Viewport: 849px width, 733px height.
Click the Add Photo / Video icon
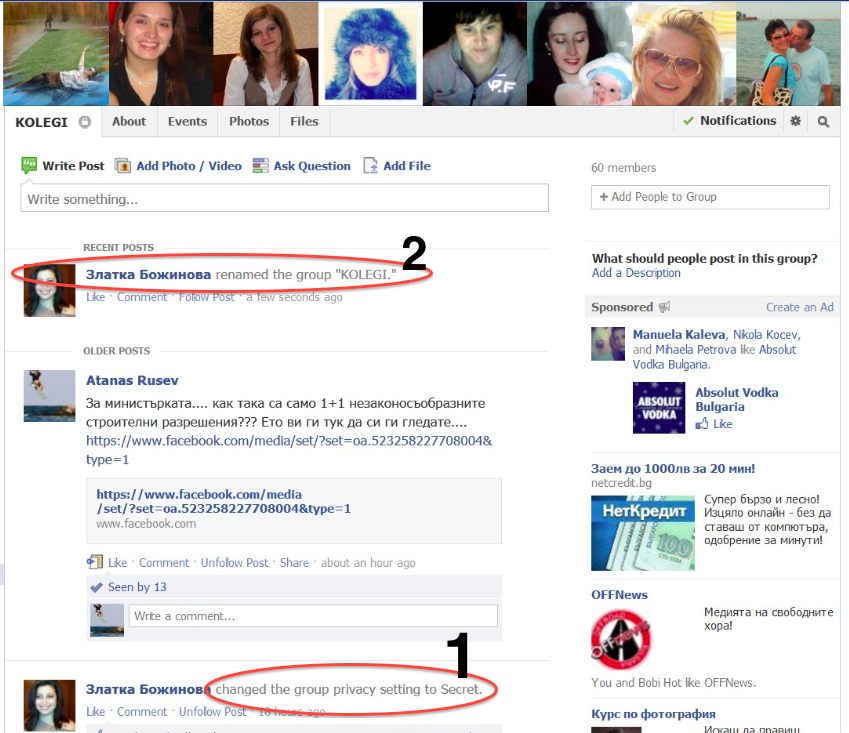[123, 166]
